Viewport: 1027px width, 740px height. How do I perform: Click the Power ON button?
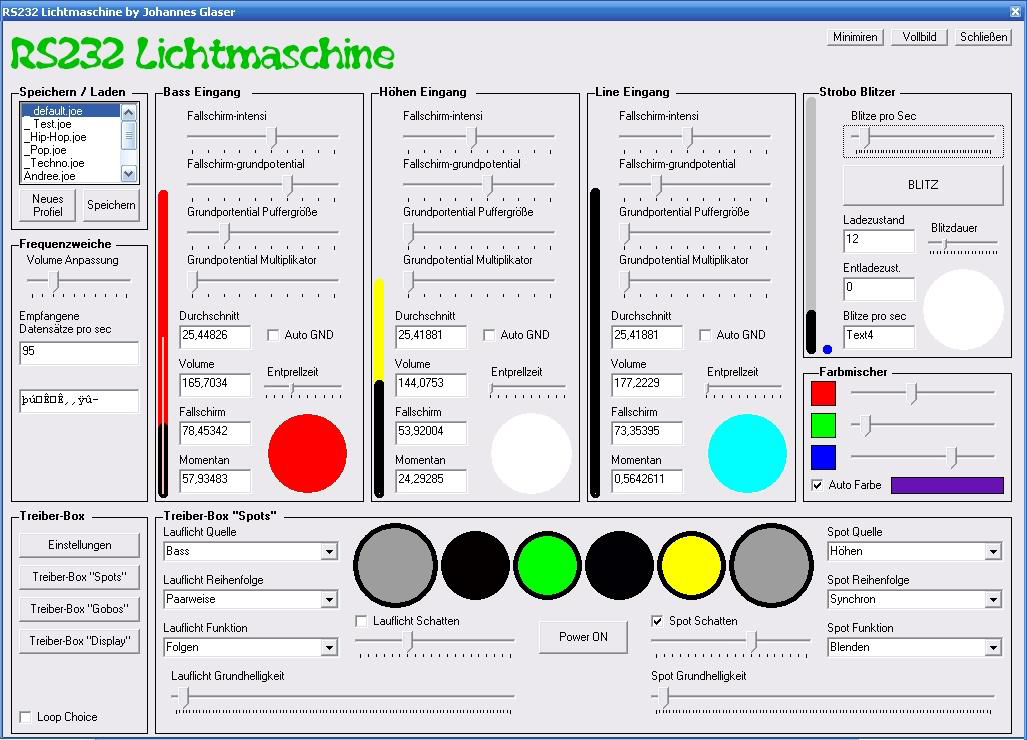(x=583, y=636)
